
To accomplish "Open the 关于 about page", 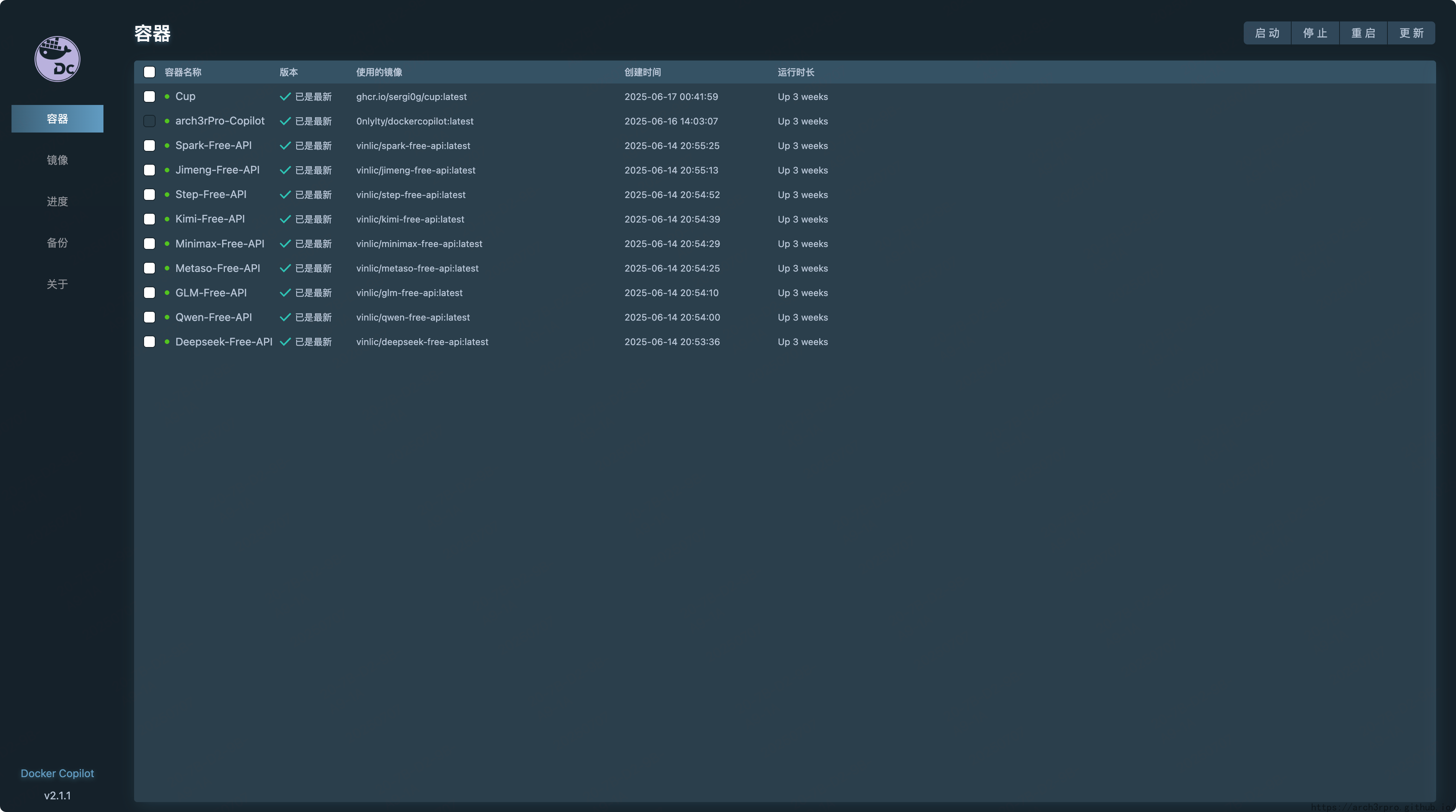I will coord(57,284).
